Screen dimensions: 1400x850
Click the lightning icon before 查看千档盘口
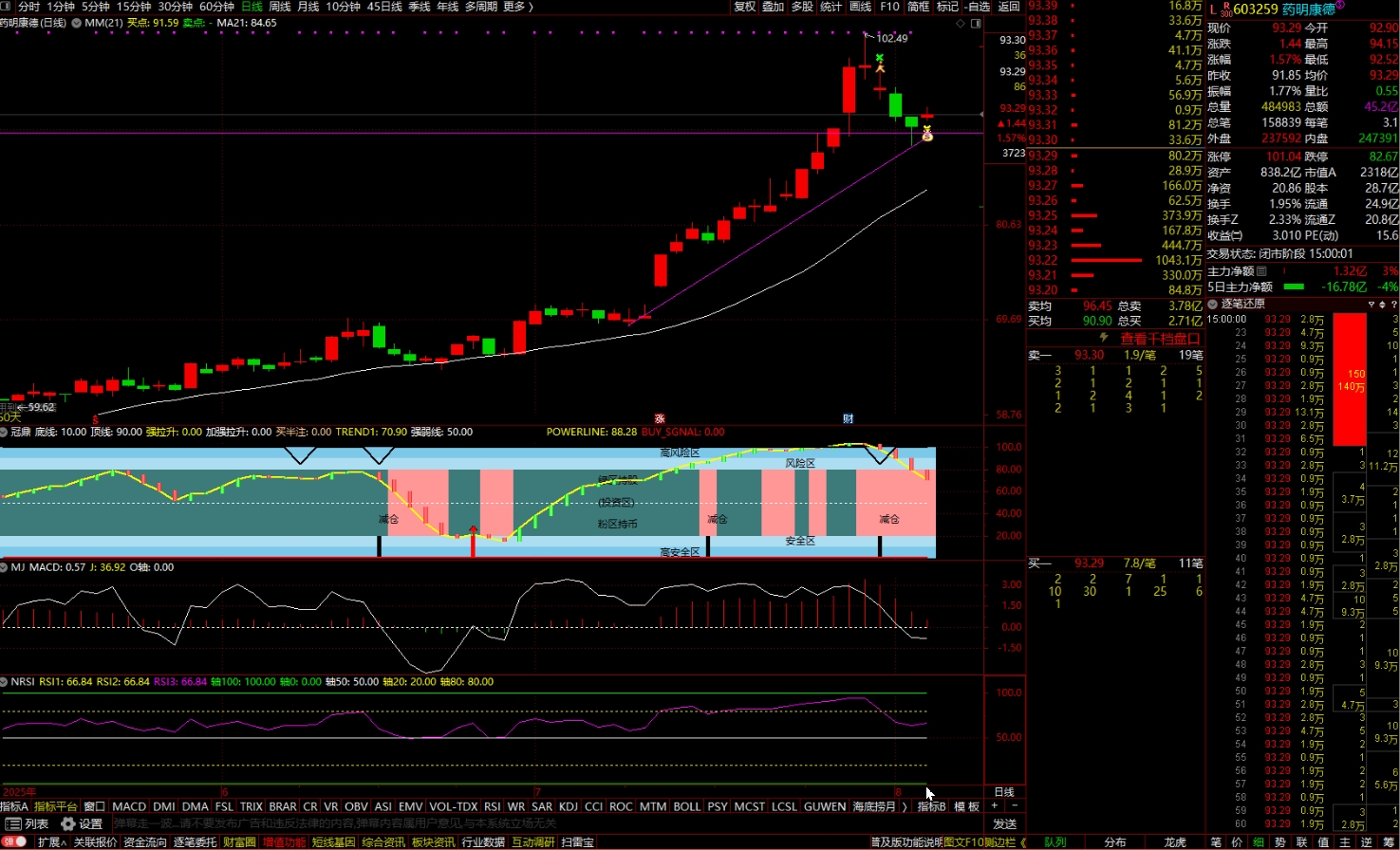coord(1105,338)
